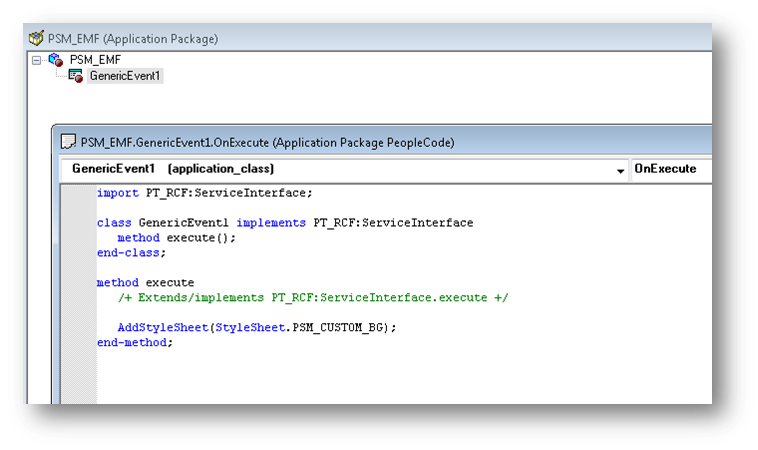Click the dropdown arrow beside application_class
The height and width of the screenshot is (450, 758).
click(620, 171)
